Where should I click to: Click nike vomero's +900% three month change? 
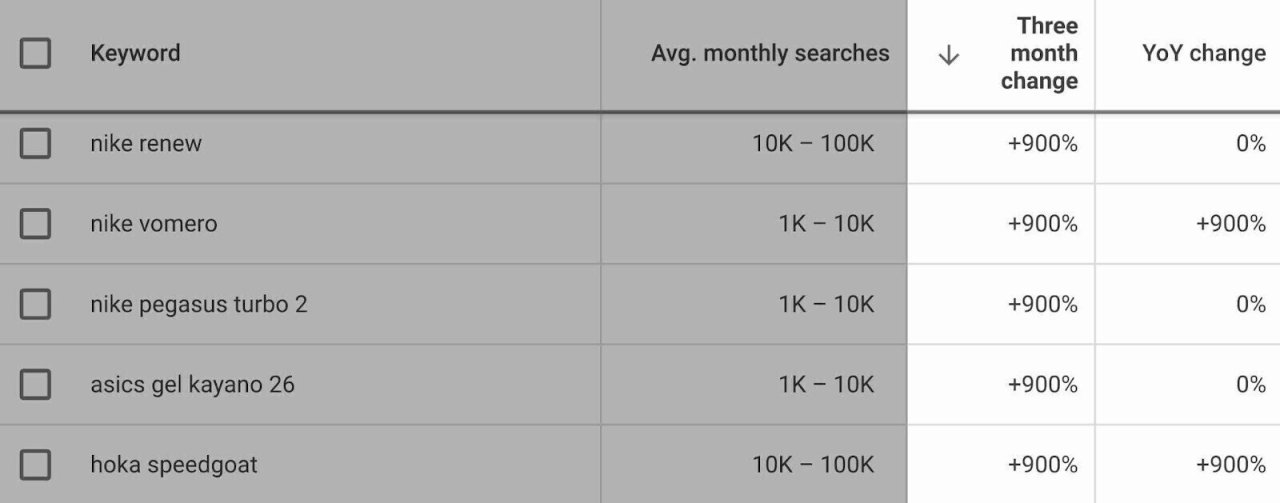point(1042,224)
